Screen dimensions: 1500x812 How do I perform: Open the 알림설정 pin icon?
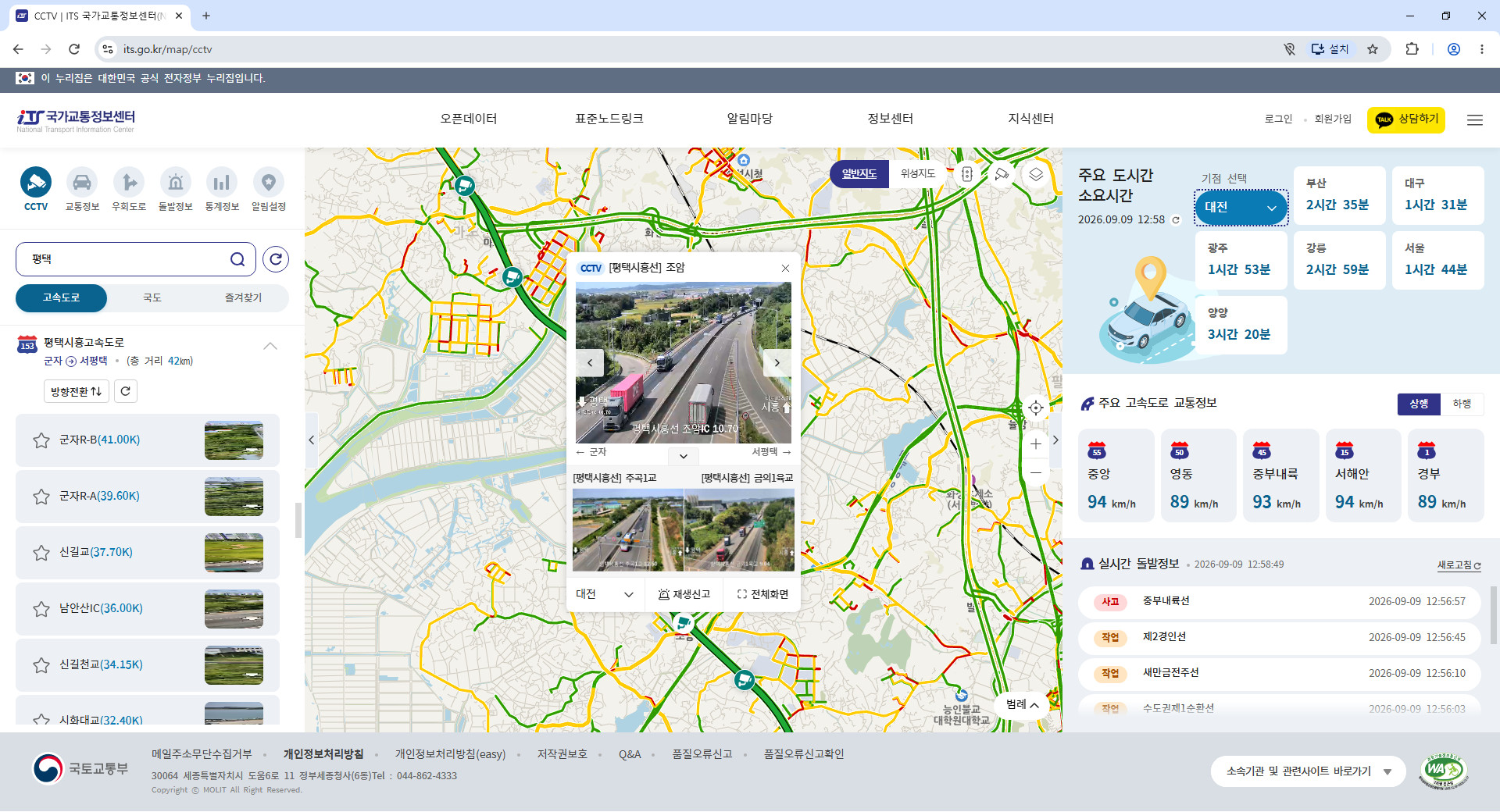click(x=269, y=183)
